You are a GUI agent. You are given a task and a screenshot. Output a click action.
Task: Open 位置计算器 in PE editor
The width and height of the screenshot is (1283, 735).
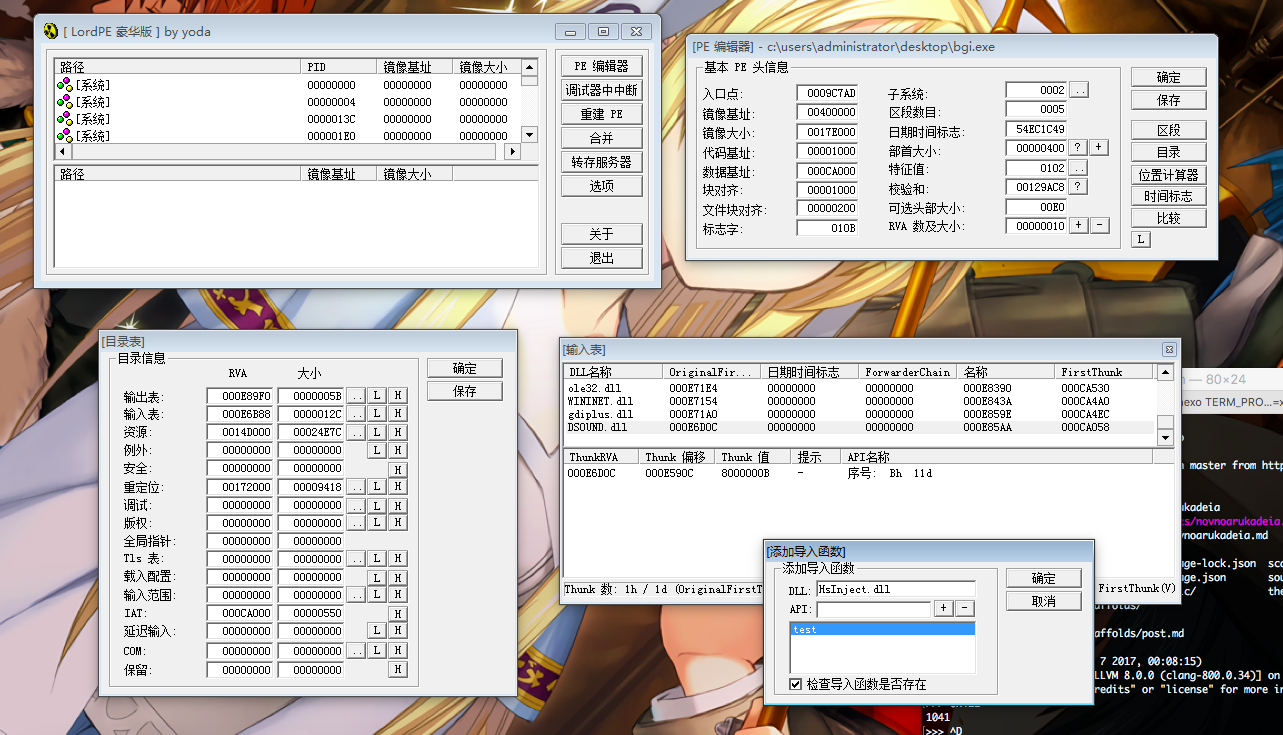pyautogui.click(x=1168, y=175)
